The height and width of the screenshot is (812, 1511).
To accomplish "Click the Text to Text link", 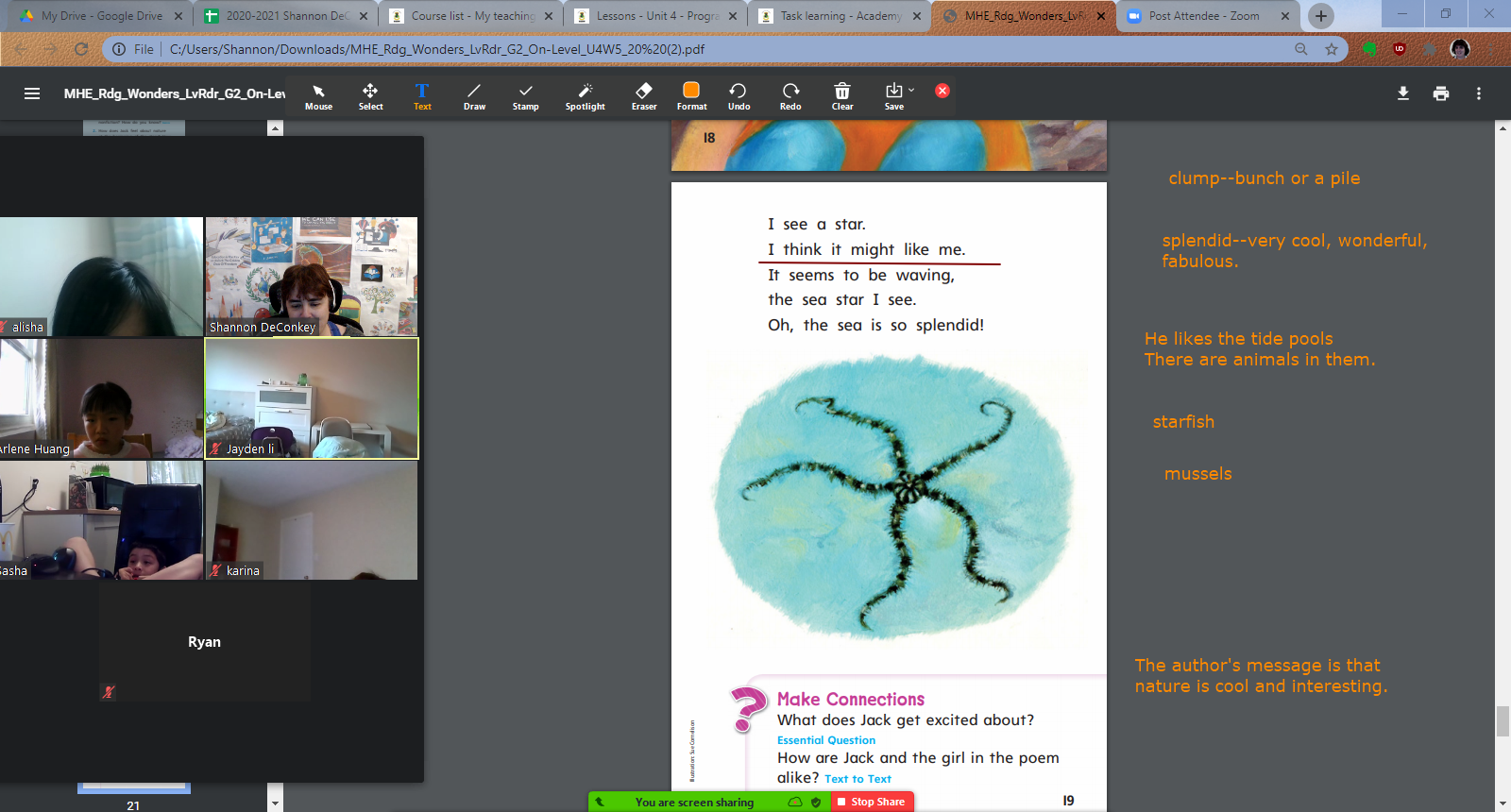I will [857, 779].
